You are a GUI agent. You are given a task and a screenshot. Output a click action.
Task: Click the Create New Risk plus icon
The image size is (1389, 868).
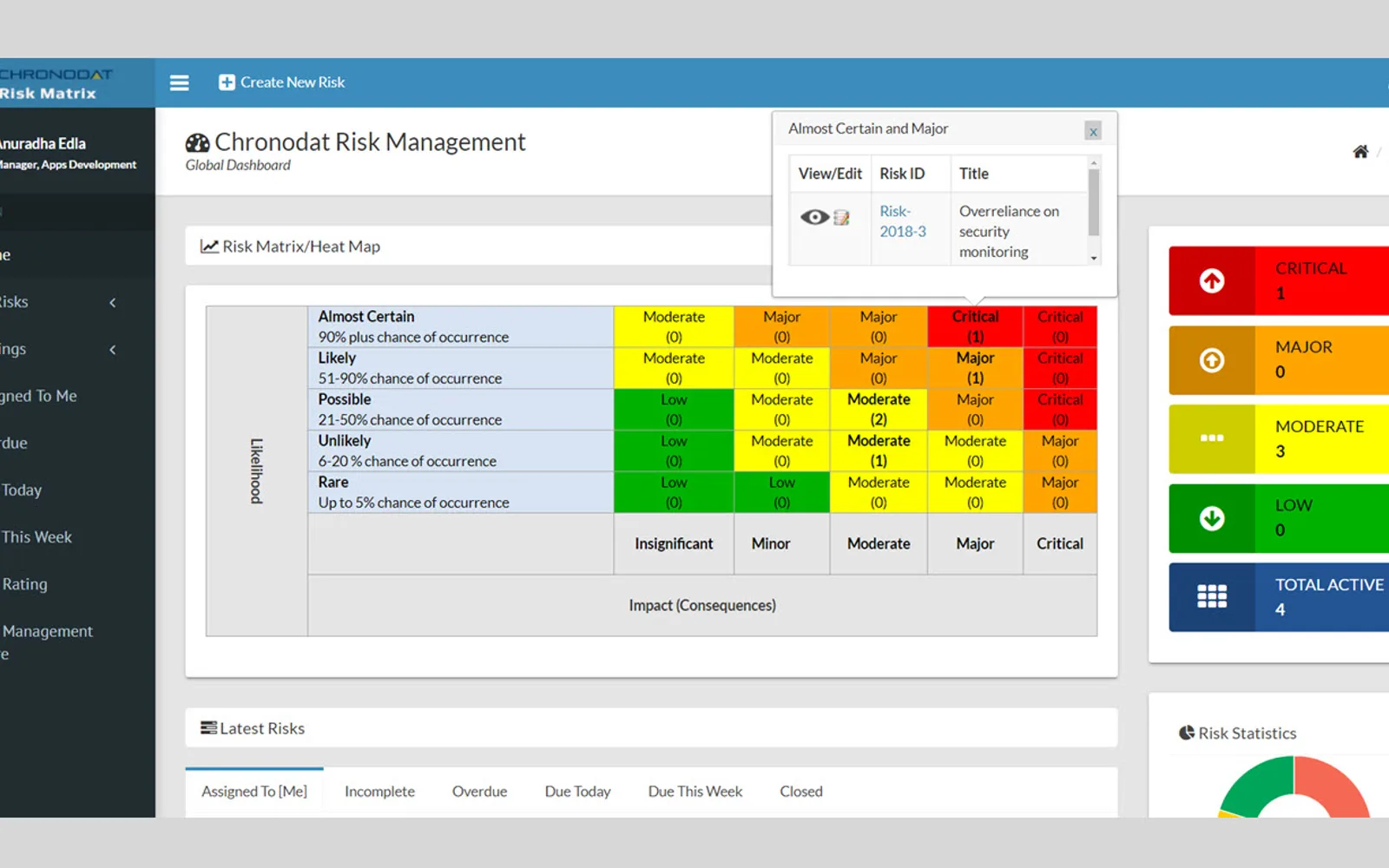pyautogui.click(x=227, y=82)
